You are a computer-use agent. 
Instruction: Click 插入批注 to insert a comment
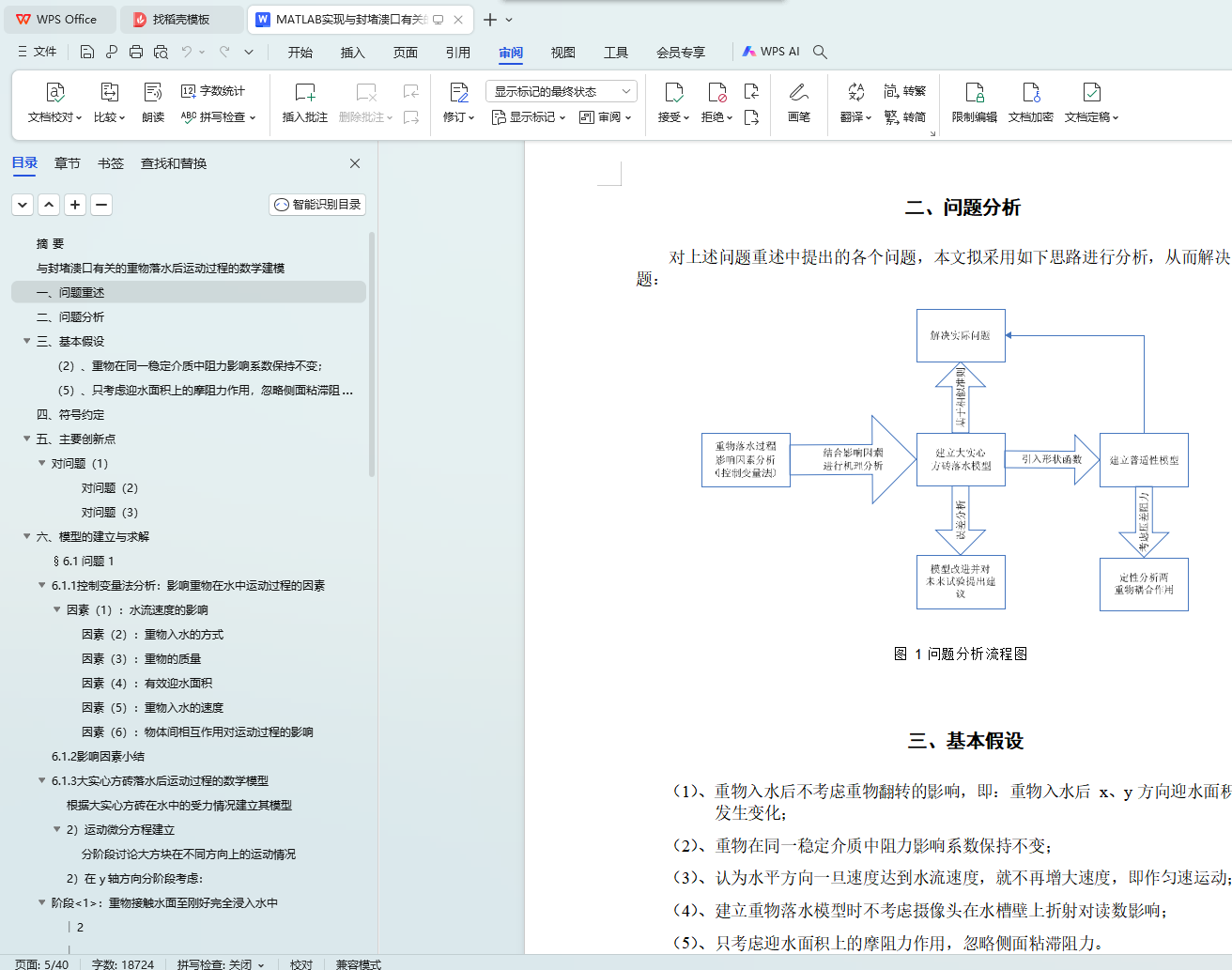pyautogui.click(x=305, y=102)
